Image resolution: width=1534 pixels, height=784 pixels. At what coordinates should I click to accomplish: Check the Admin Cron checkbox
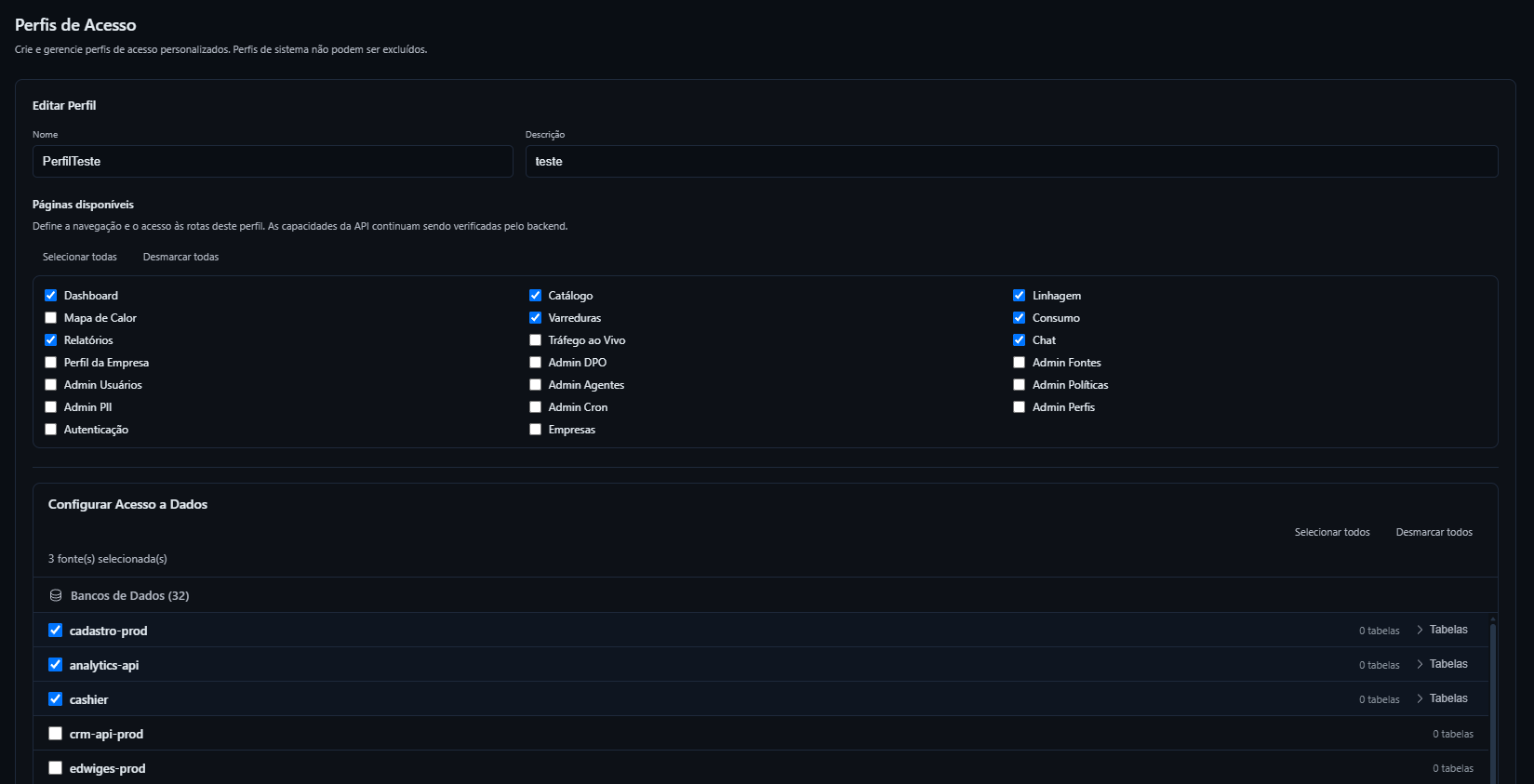tap(536, 407)
